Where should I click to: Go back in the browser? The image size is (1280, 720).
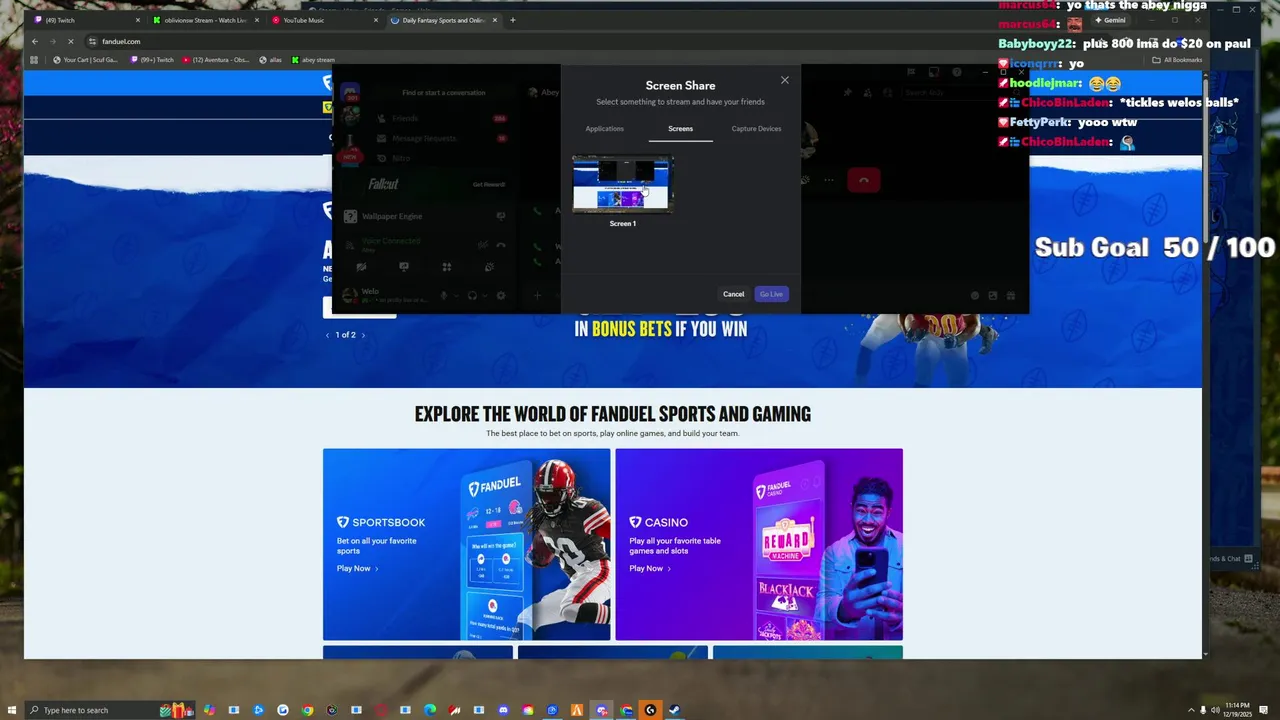(x=35, y=41)
